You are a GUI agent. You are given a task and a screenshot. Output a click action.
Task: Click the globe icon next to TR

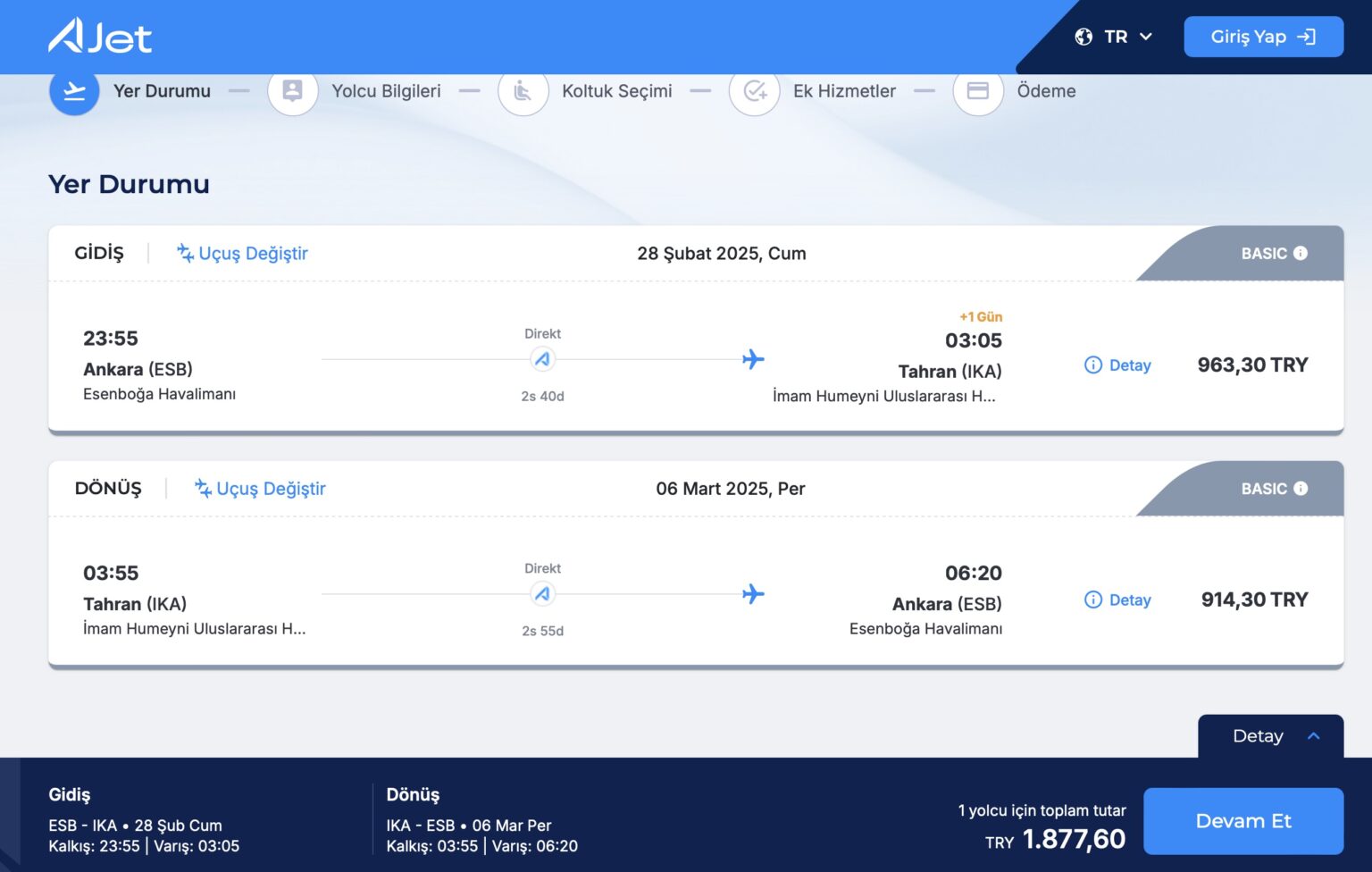(x=1083, y=37)
